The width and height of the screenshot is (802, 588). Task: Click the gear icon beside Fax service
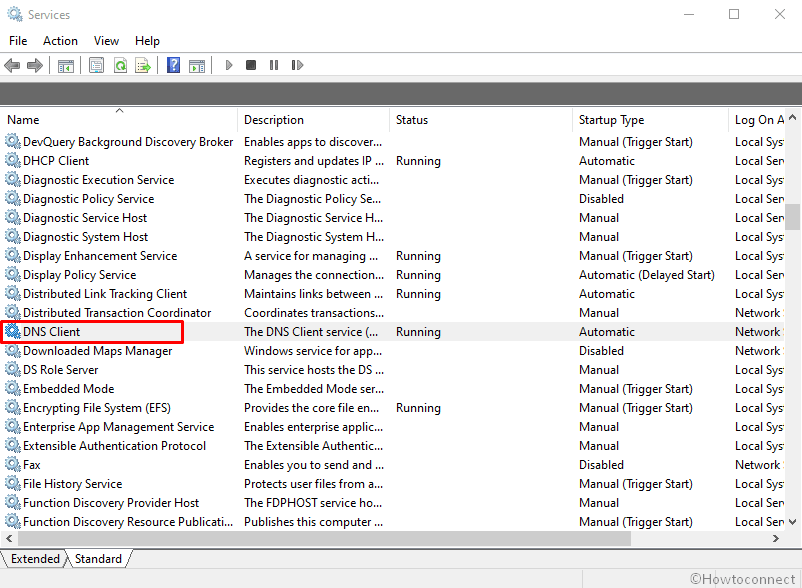point(13,465)
